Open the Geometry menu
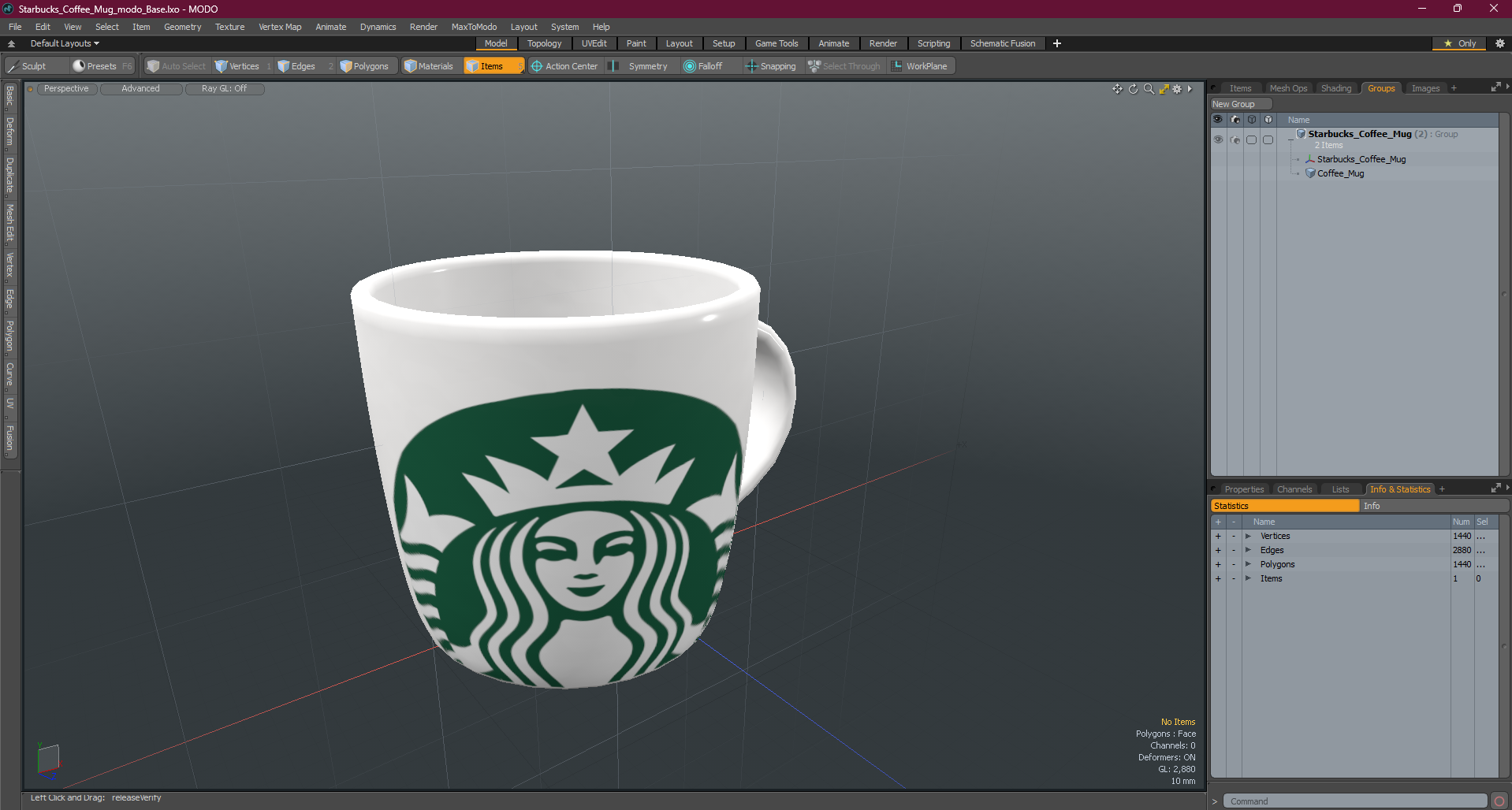1512x810 pixels. pos(182,27)
